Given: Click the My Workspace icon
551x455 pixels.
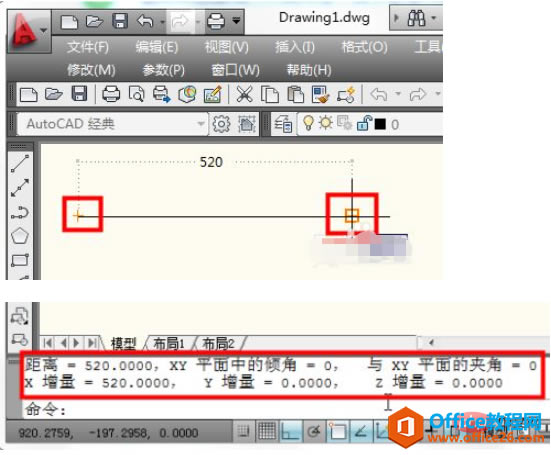Looking at the screenshot, I should click(x=247, y=124).
